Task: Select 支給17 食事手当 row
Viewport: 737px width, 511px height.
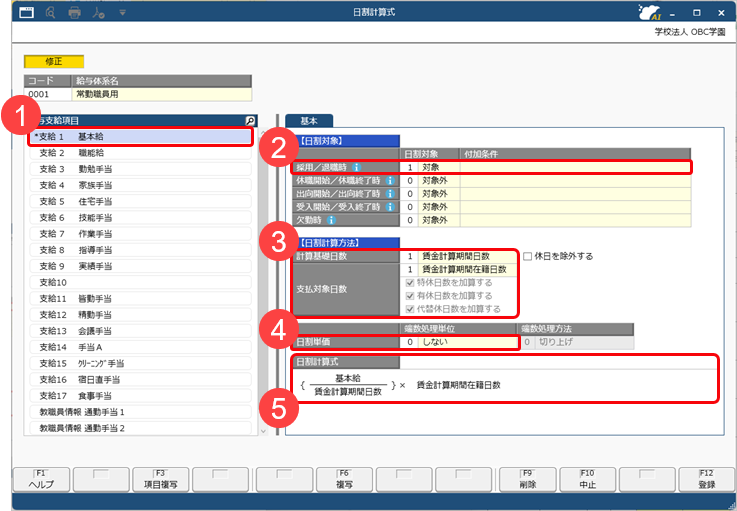Action: 141,396
